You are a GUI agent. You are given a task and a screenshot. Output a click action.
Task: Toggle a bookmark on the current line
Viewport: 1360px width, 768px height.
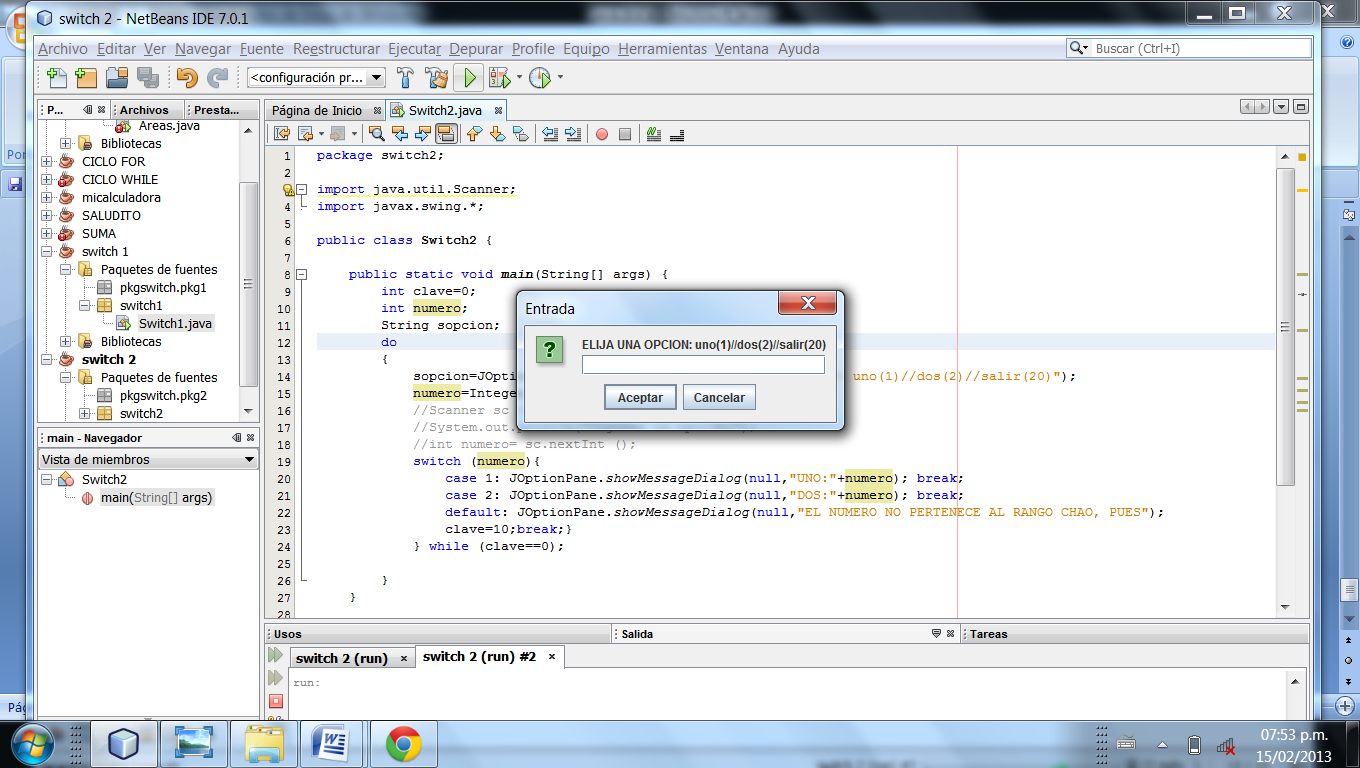(521, 133)
